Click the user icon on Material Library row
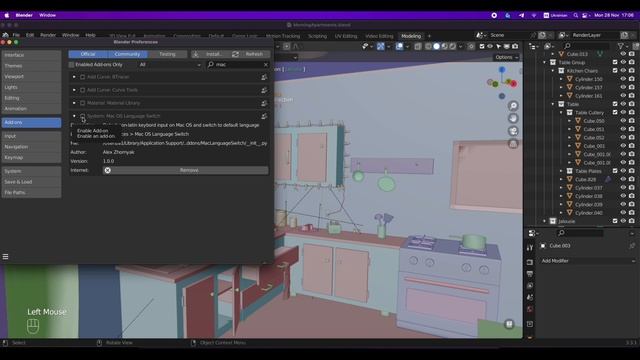Image resolution: width=640 pixels, height=360 pixels. 264,103
